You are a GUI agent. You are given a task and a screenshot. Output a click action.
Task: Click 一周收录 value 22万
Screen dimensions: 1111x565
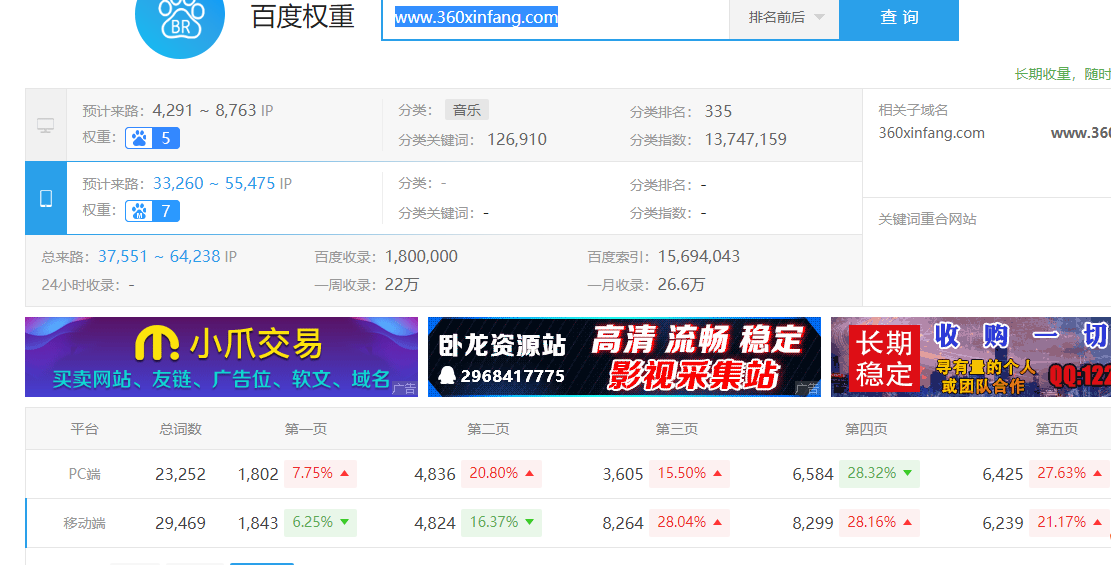402,285
